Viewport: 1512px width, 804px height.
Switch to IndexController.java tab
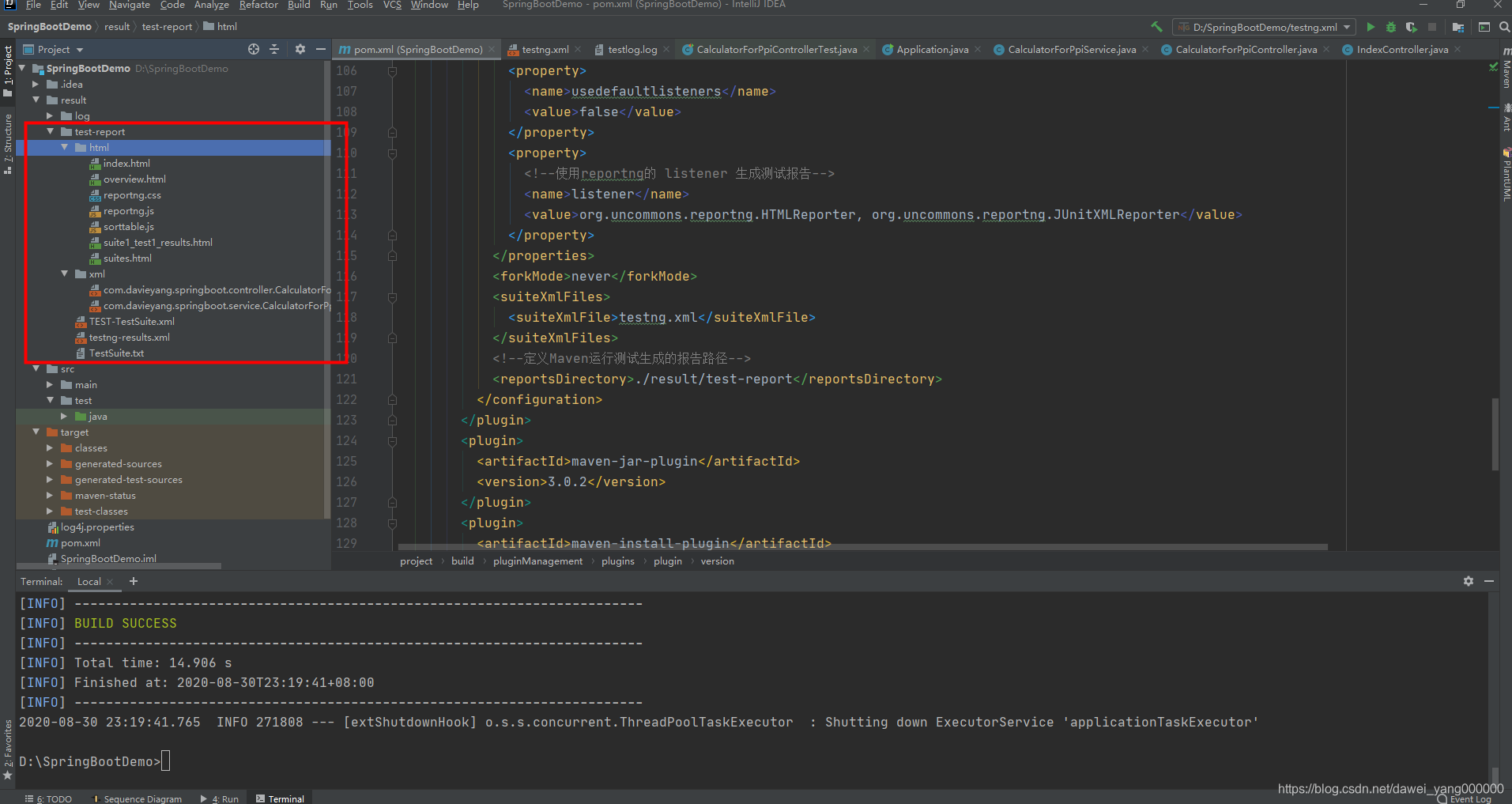(1402, 49)
